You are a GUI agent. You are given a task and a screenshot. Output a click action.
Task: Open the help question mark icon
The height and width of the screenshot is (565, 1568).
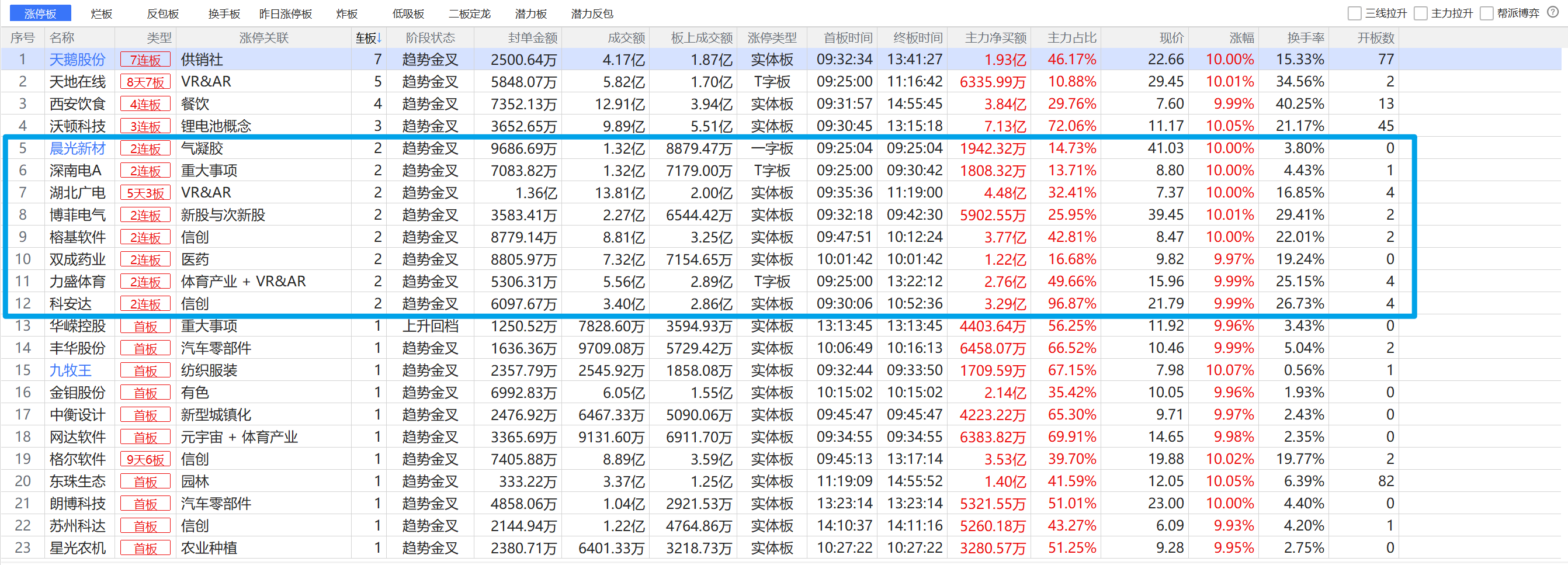click(1553, 13)
